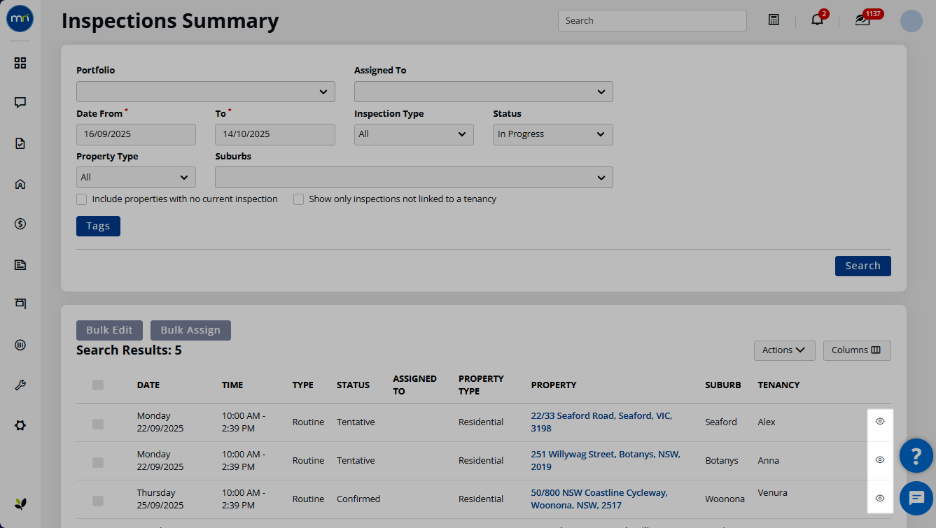
Task: Open the Status dropdown showing In Progress
Action: [553, 134]
